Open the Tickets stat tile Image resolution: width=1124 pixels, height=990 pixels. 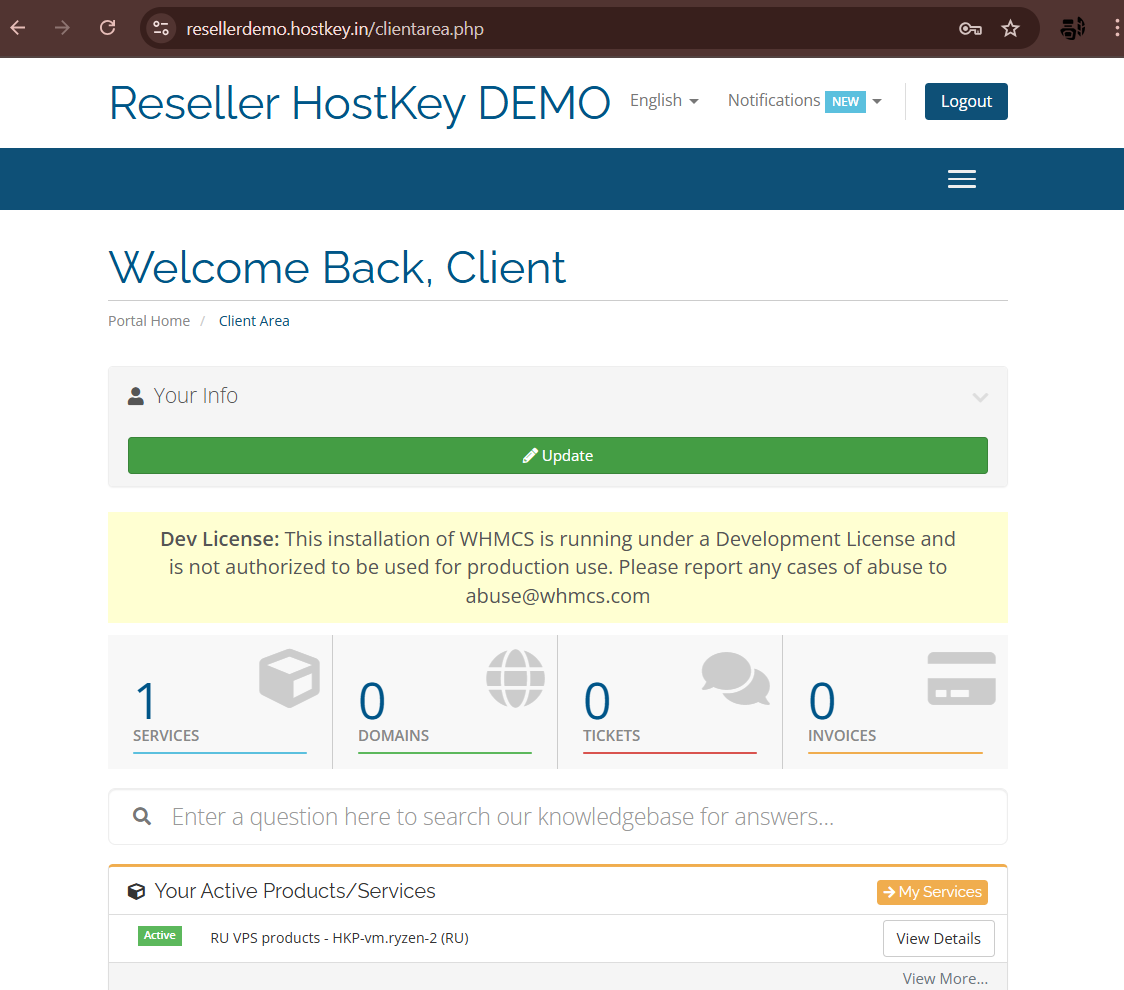[x=670, y=702]
